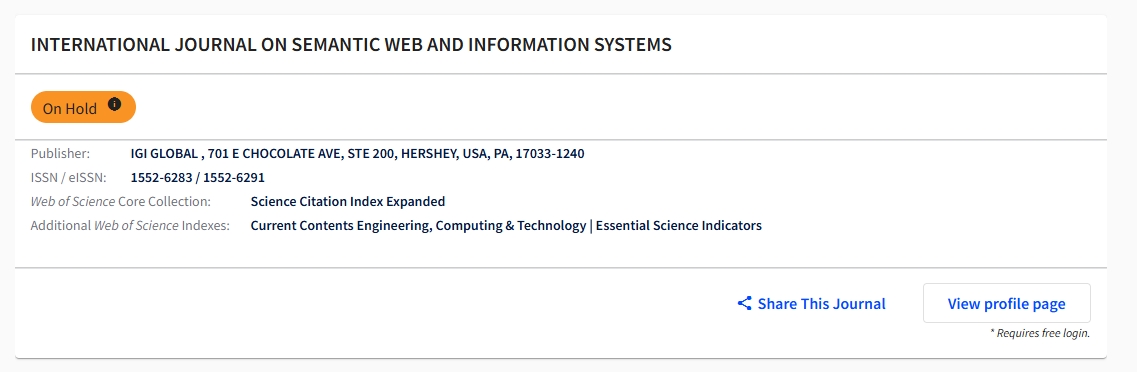
Task: Click the Additional Web of Science Indexes label
Action: pyautogui.click(x=130, y=226)
